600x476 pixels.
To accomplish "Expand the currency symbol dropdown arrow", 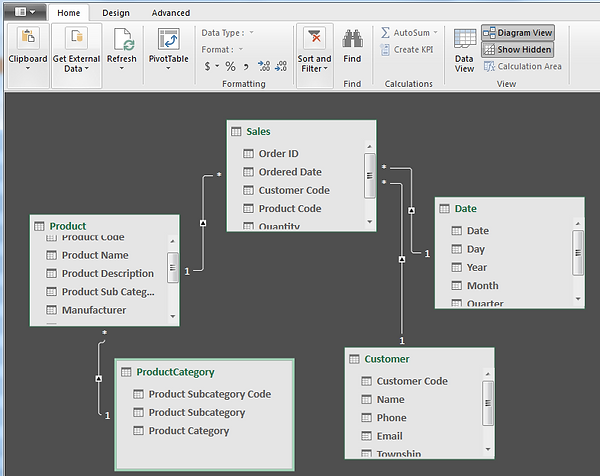I will (x=217, y=66).
